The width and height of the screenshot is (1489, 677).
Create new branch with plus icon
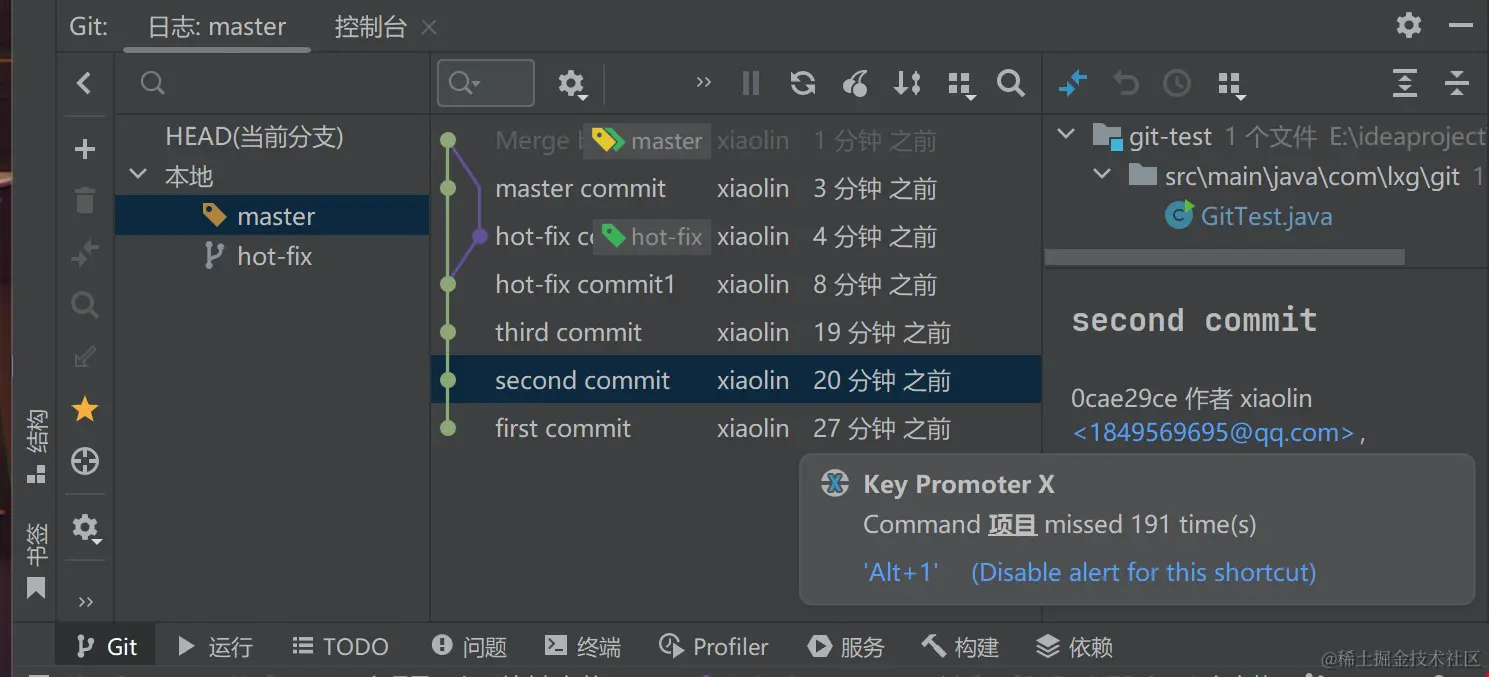pos(85,150)
